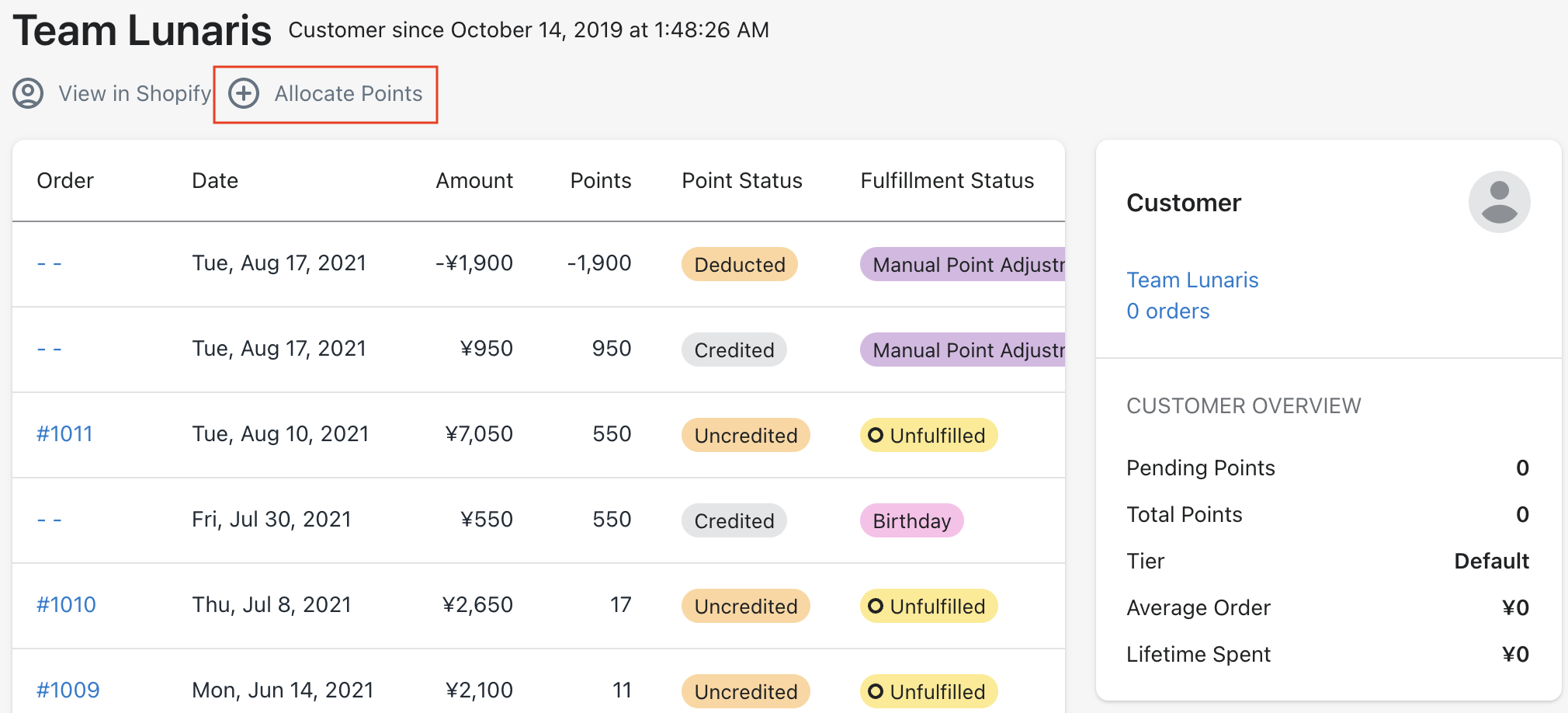Click the View in Shopify person icon
The width and height of the screenshot is (1568, 713).
[x=28, y=94]
